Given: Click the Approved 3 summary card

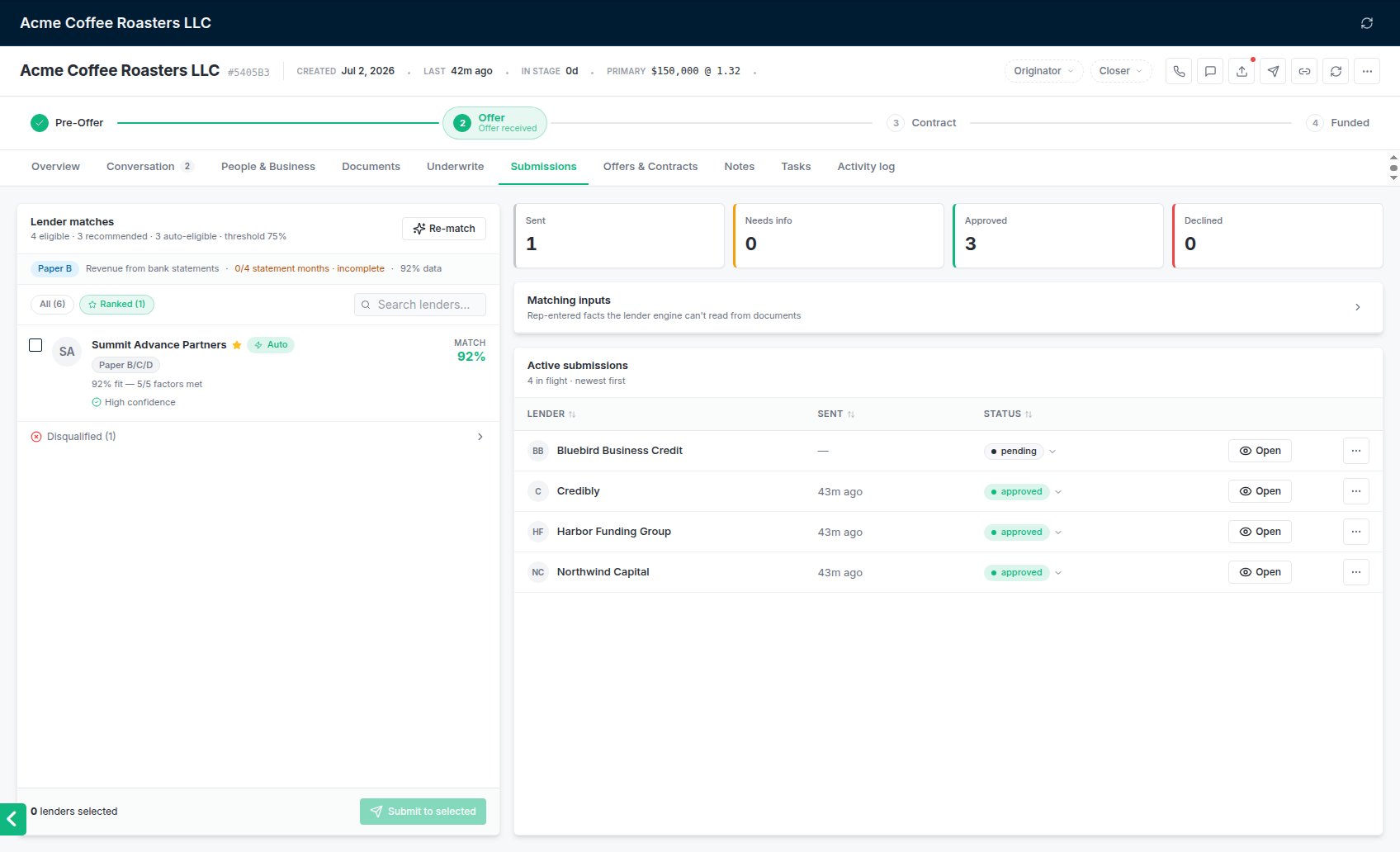Looking at the screenshot, I should pos(1057,235).
